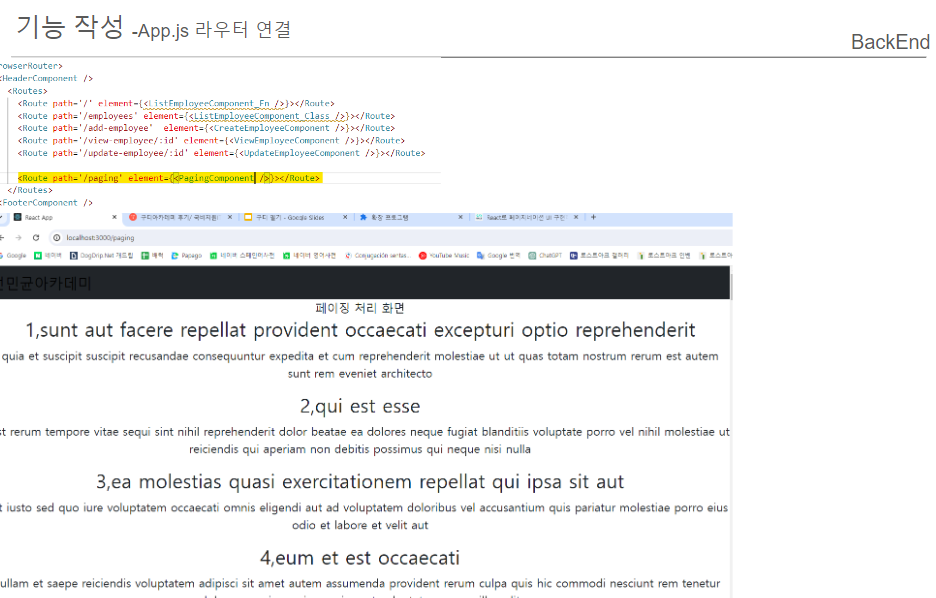Select post title '1,sunt aut facere repellat'
Viewport: 936px width, 598px height.
pyautogui.click(x=360, y=330)
